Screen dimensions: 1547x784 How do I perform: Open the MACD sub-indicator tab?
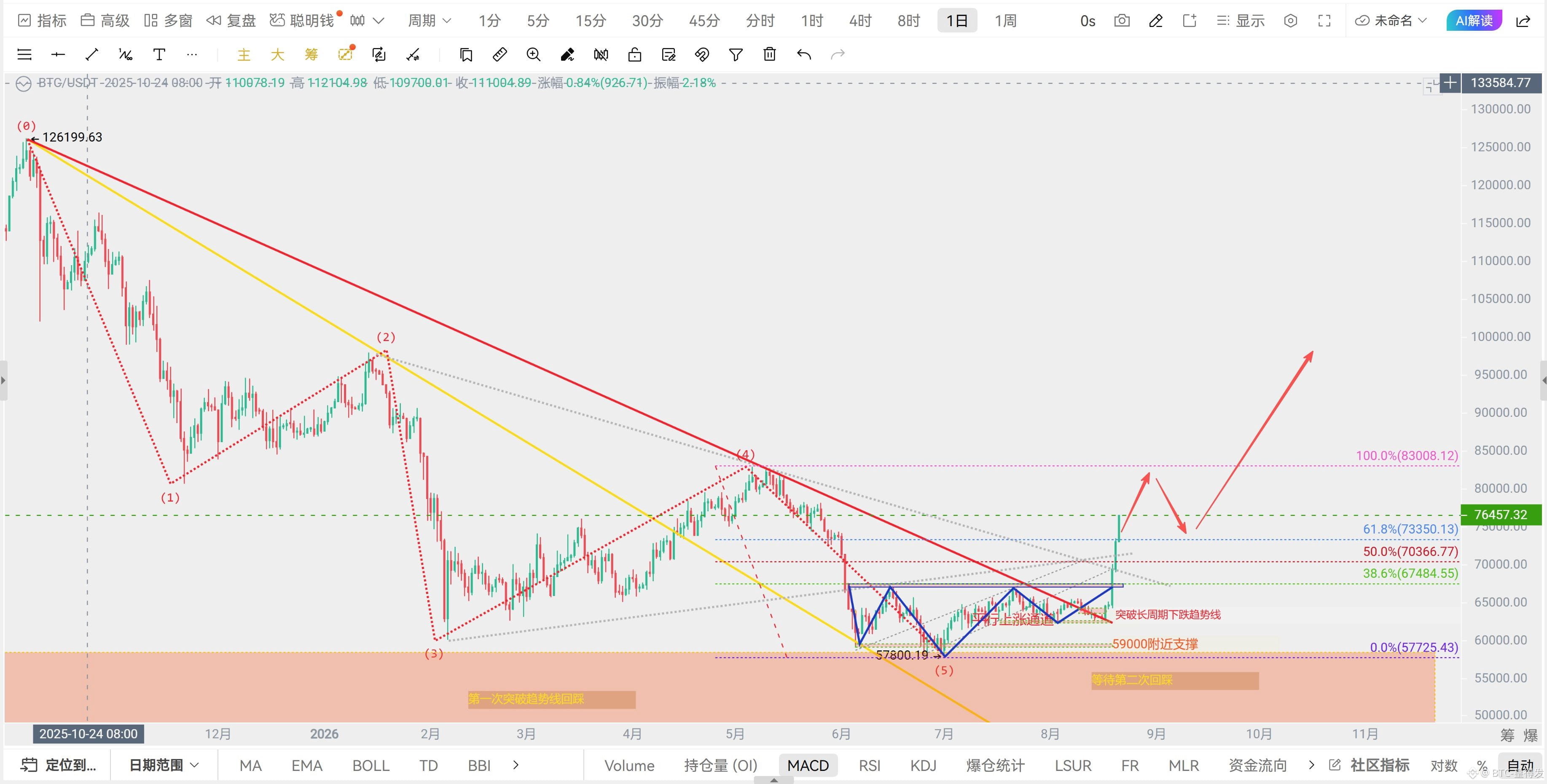pos(808,765)
